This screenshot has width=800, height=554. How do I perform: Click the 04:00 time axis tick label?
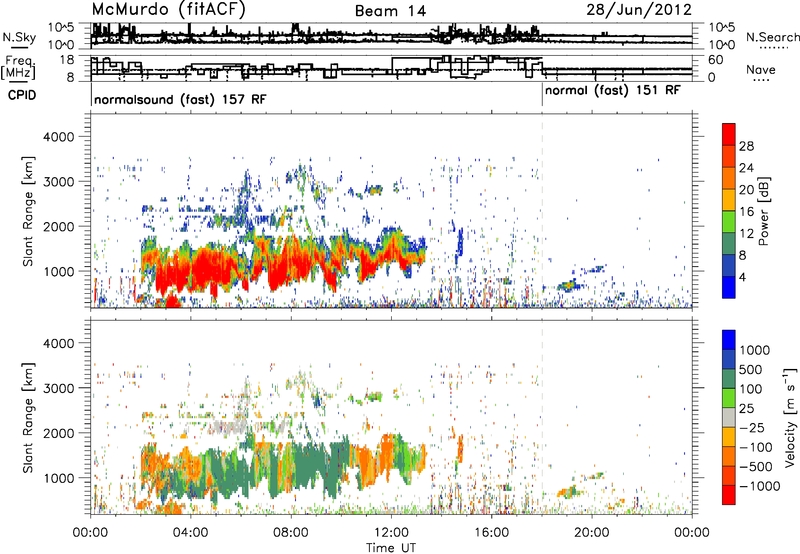click(190, 533)
